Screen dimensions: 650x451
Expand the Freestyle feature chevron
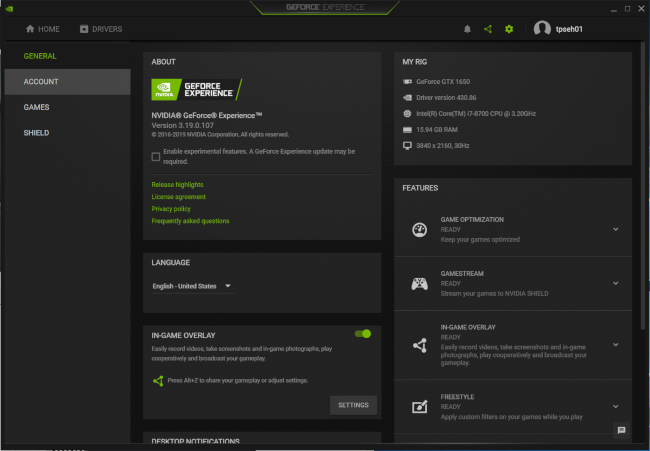(x=616, y=406)
